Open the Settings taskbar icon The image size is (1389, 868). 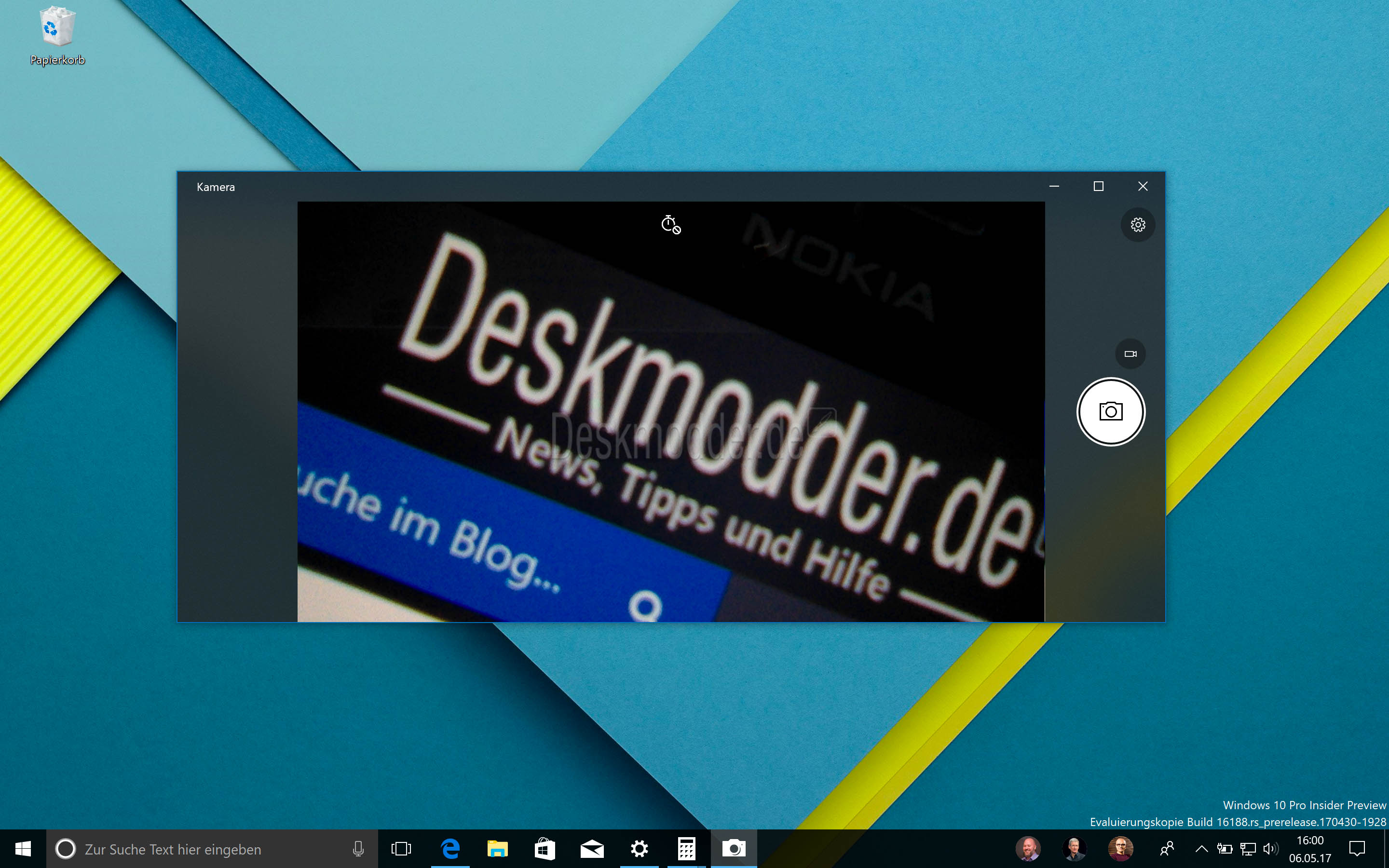point(639,849)
